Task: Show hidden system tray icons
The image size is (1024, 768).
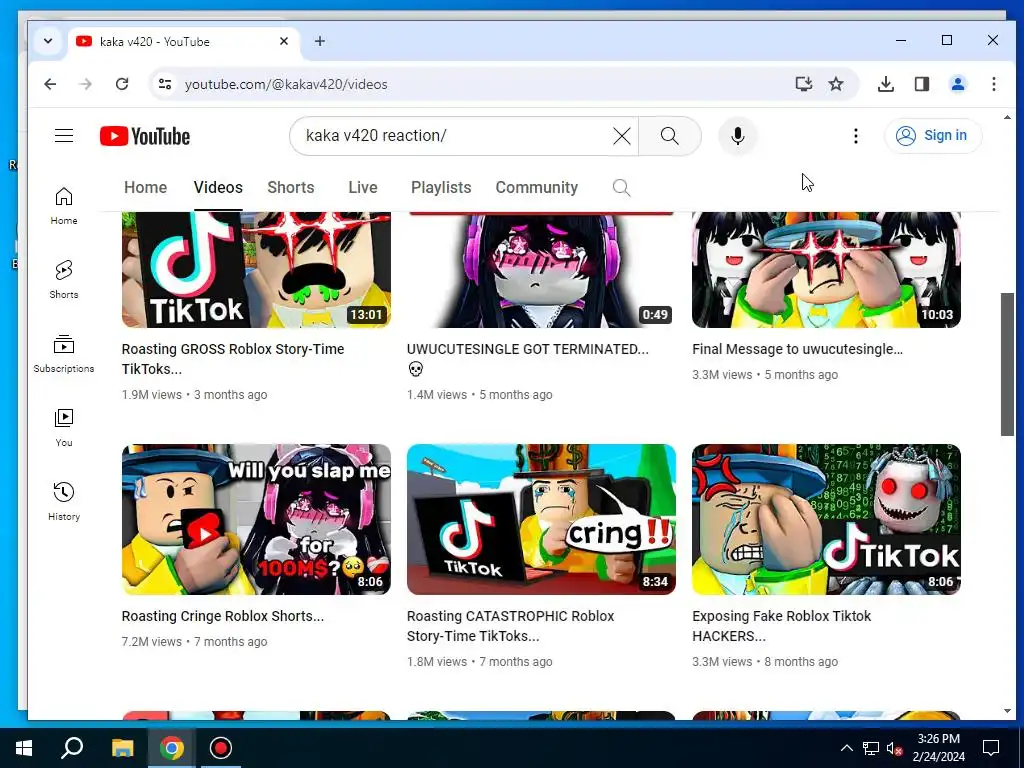Action: click(x=846, y=748)
